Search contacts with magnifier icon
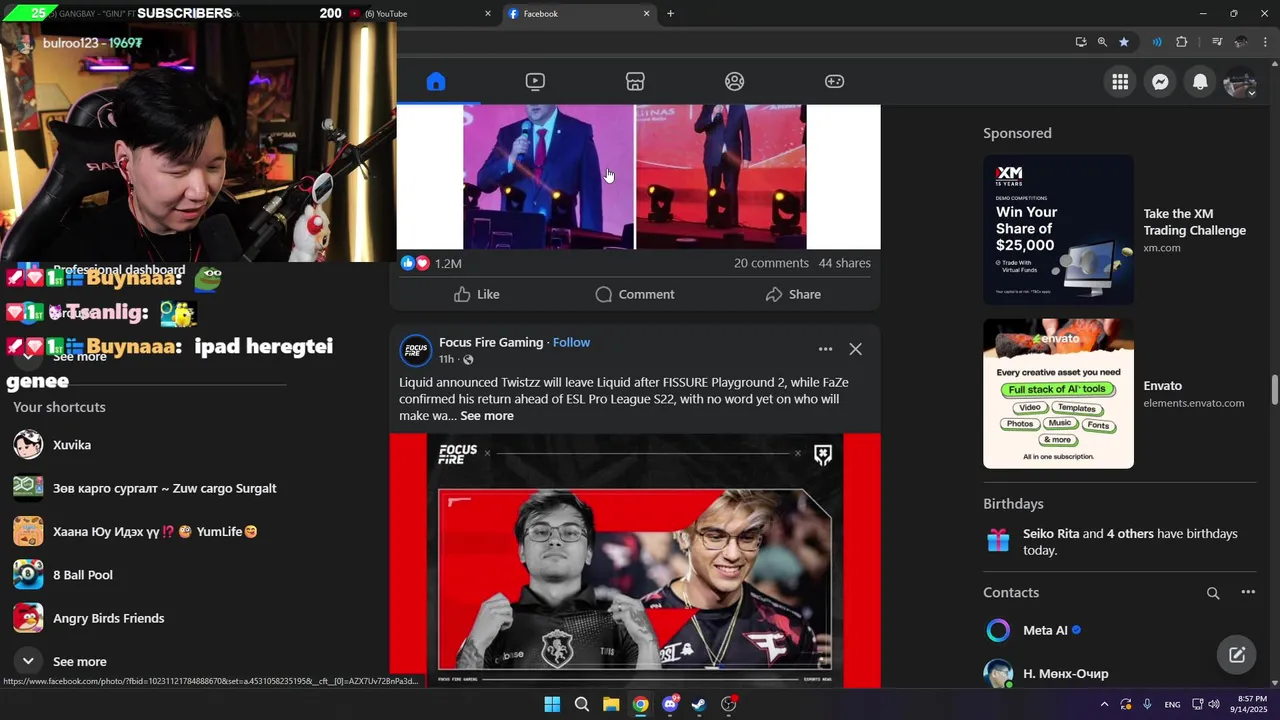Viewport: 1280px width, 720px height. tap(1213, 593)
